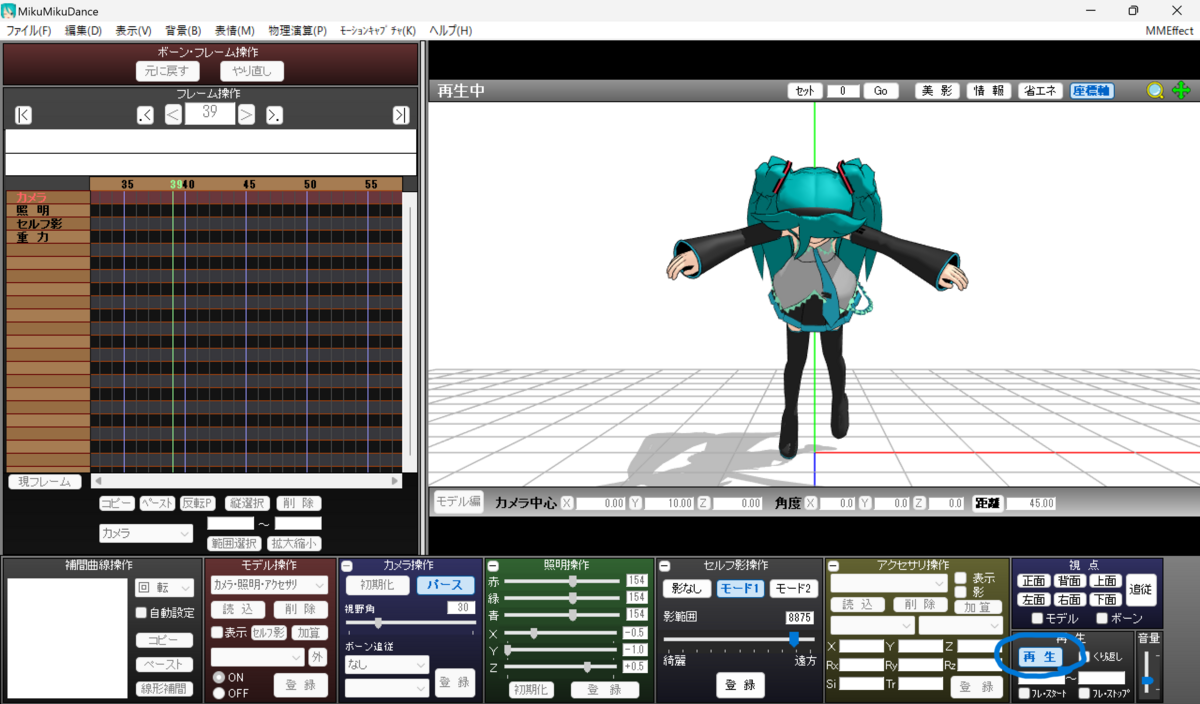
Task: Select the ON radio button
Action: [219, 677]
